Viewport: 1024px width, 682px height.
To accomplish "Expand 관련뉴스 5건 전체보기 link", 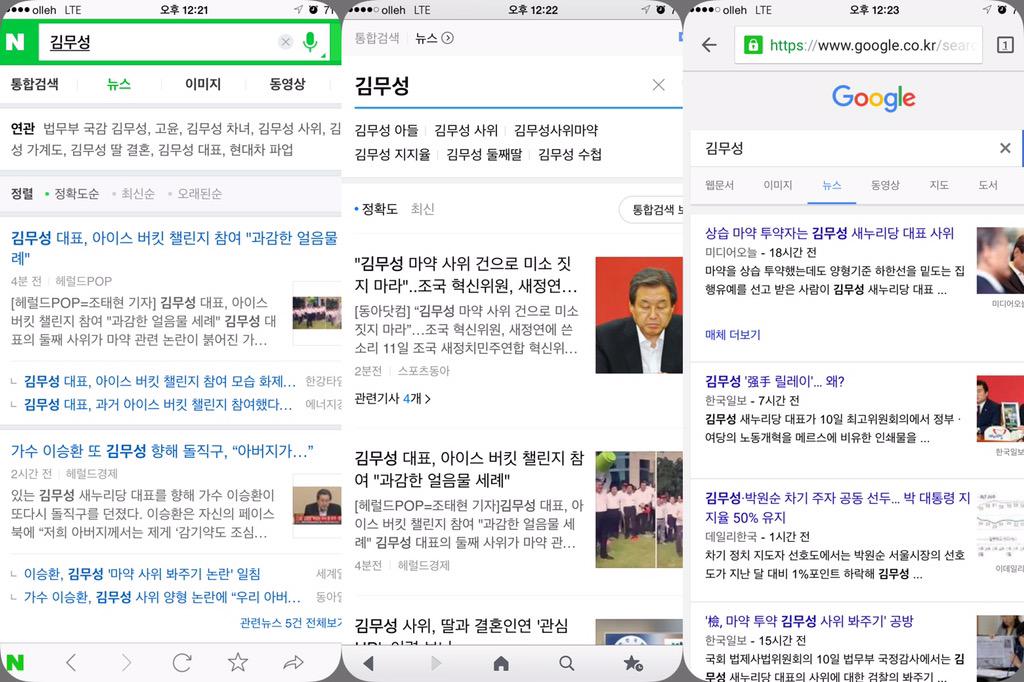I will (x=290, y=623).
